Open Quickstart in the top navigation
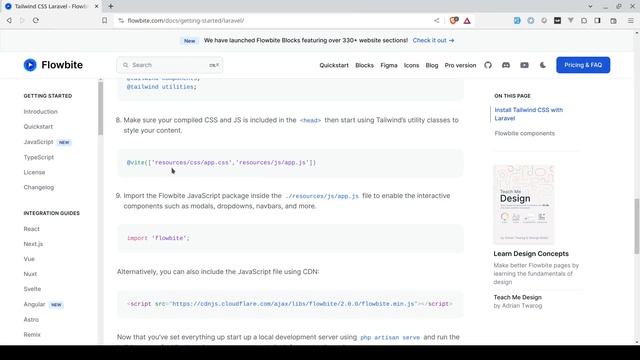The height and width of the screenshot is (360, 640). [334, 65]
